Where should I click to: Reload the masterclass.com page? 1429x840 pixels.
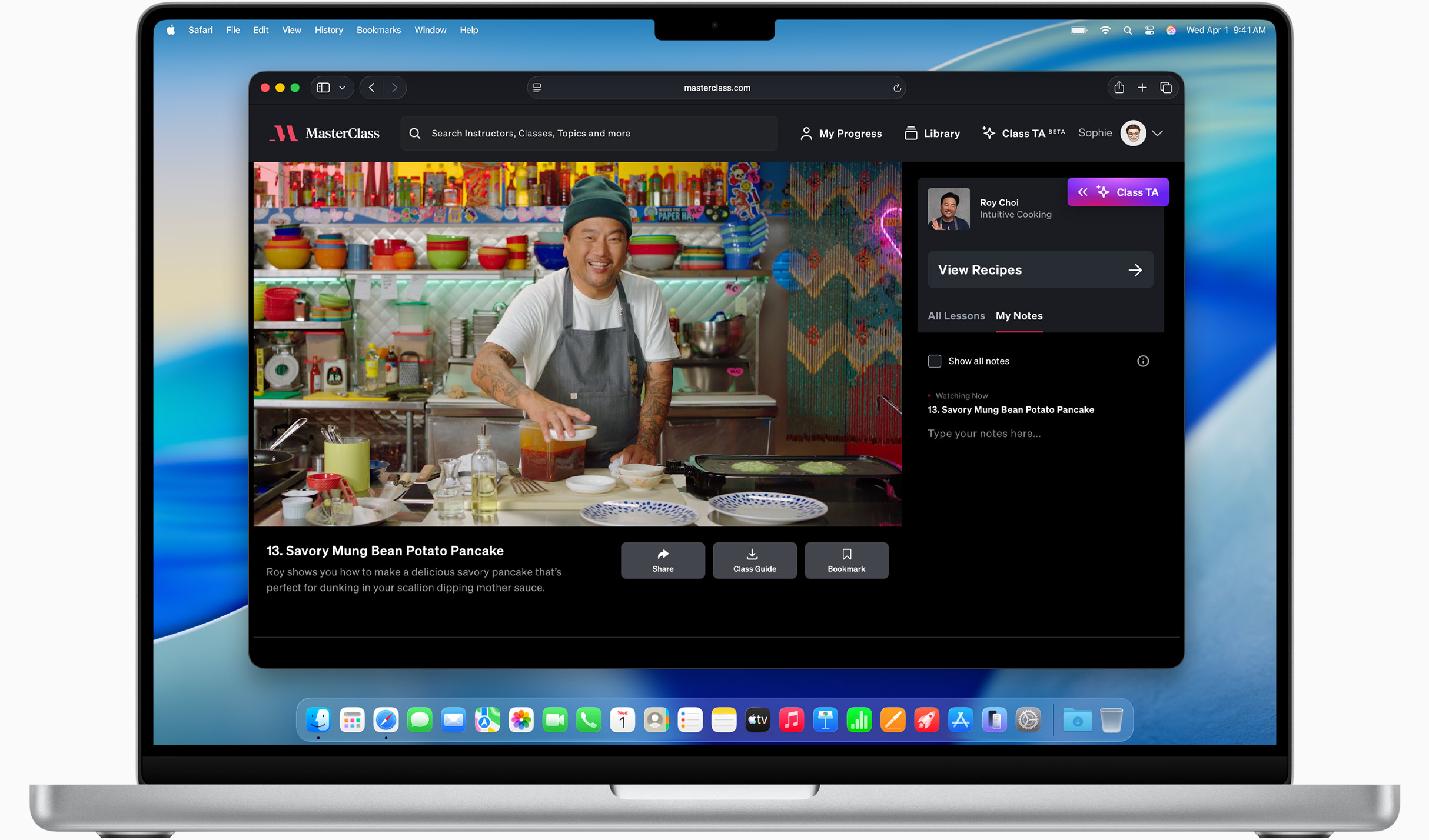click(896, 88)
